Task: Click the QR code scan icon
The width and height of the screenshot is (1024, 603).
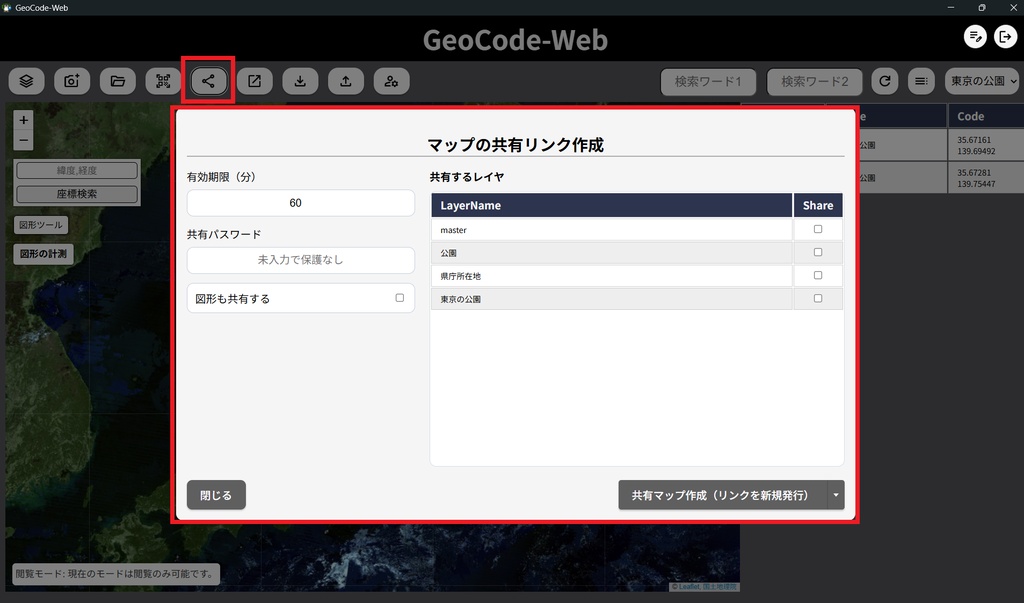Action: click(x=163, y=81)
